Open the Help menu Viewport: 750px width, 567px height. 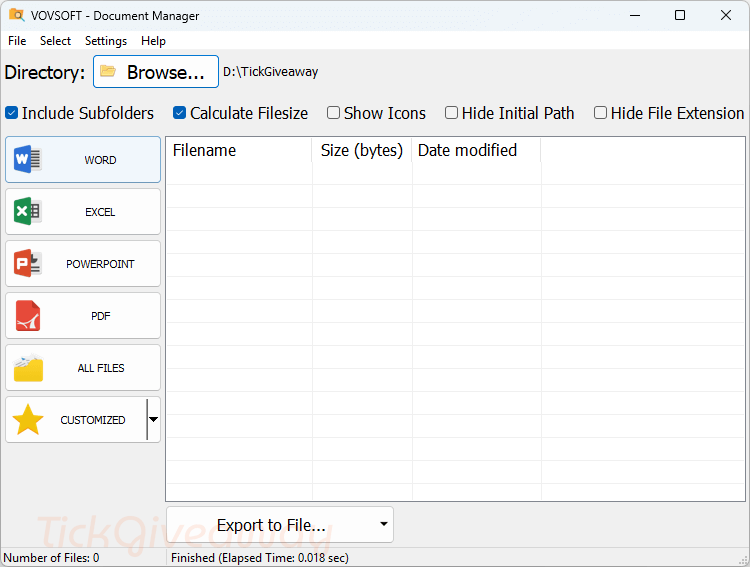pos(153,41)
